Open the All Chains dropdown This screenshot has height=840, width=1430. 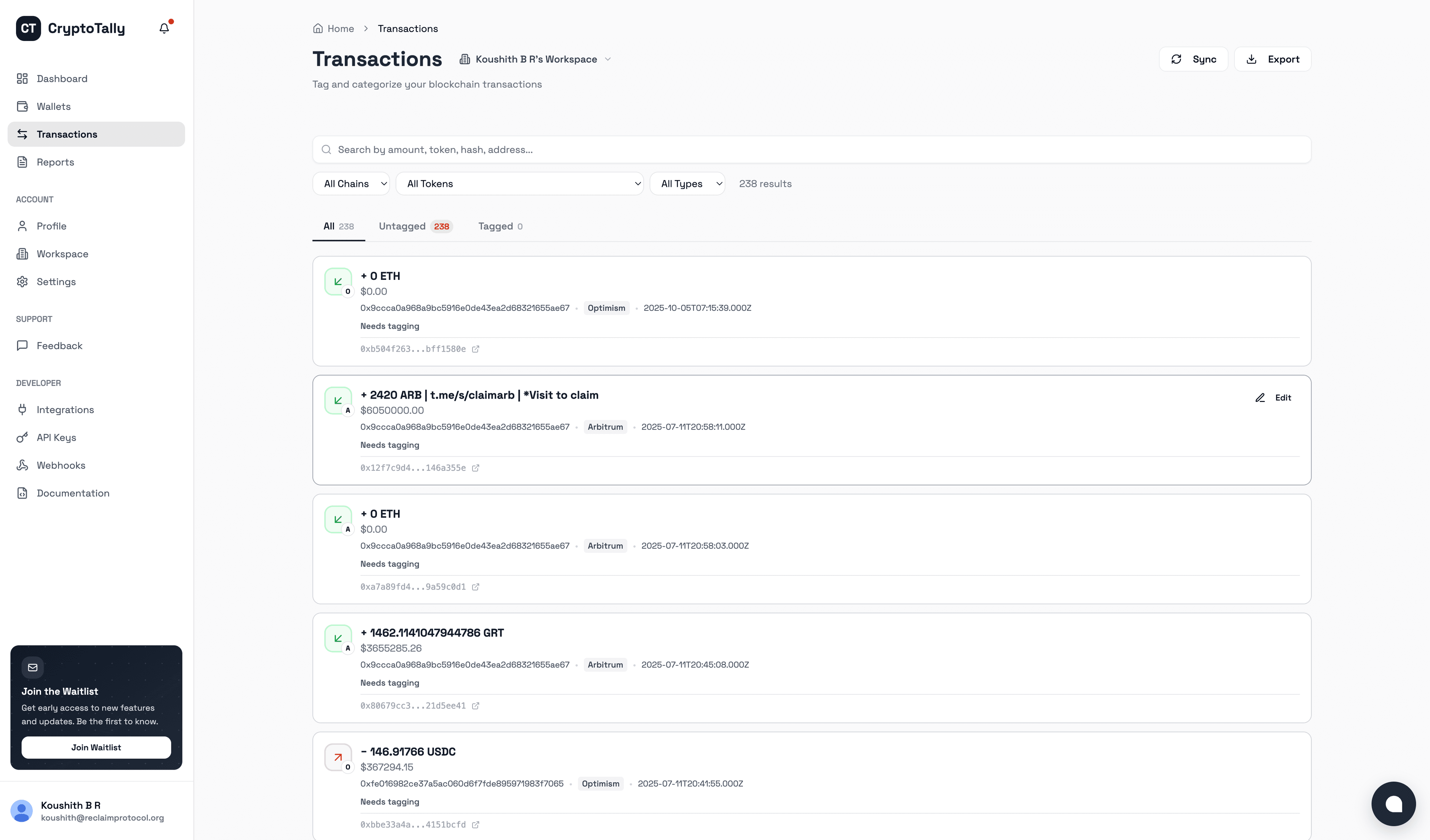351,183
